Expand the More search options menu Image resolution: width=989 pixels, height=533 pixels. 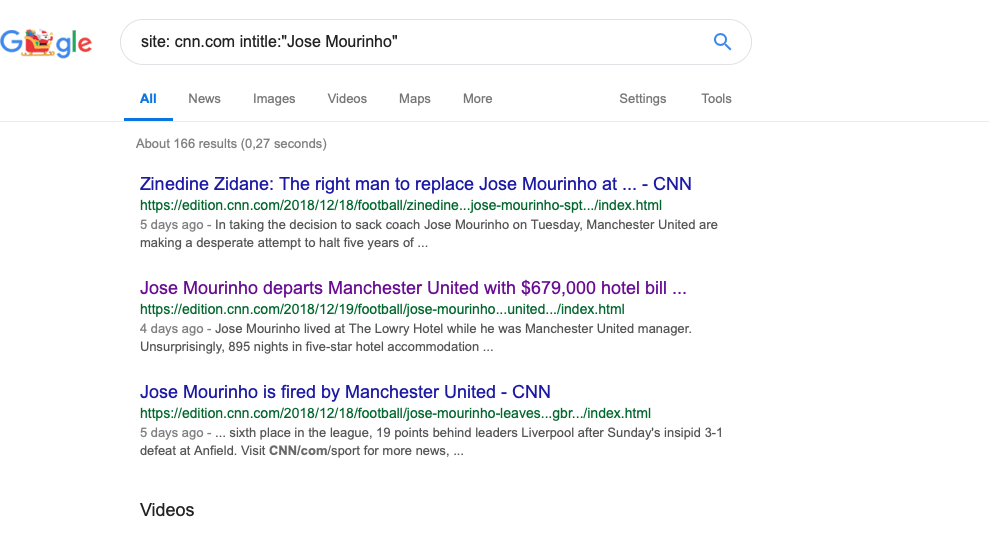pyautogui.click(x=477, y=99)
